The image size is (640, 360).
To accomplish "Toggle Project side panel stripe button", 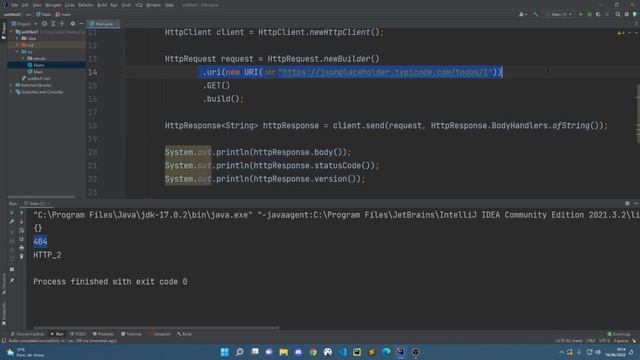I will (4, 31).
